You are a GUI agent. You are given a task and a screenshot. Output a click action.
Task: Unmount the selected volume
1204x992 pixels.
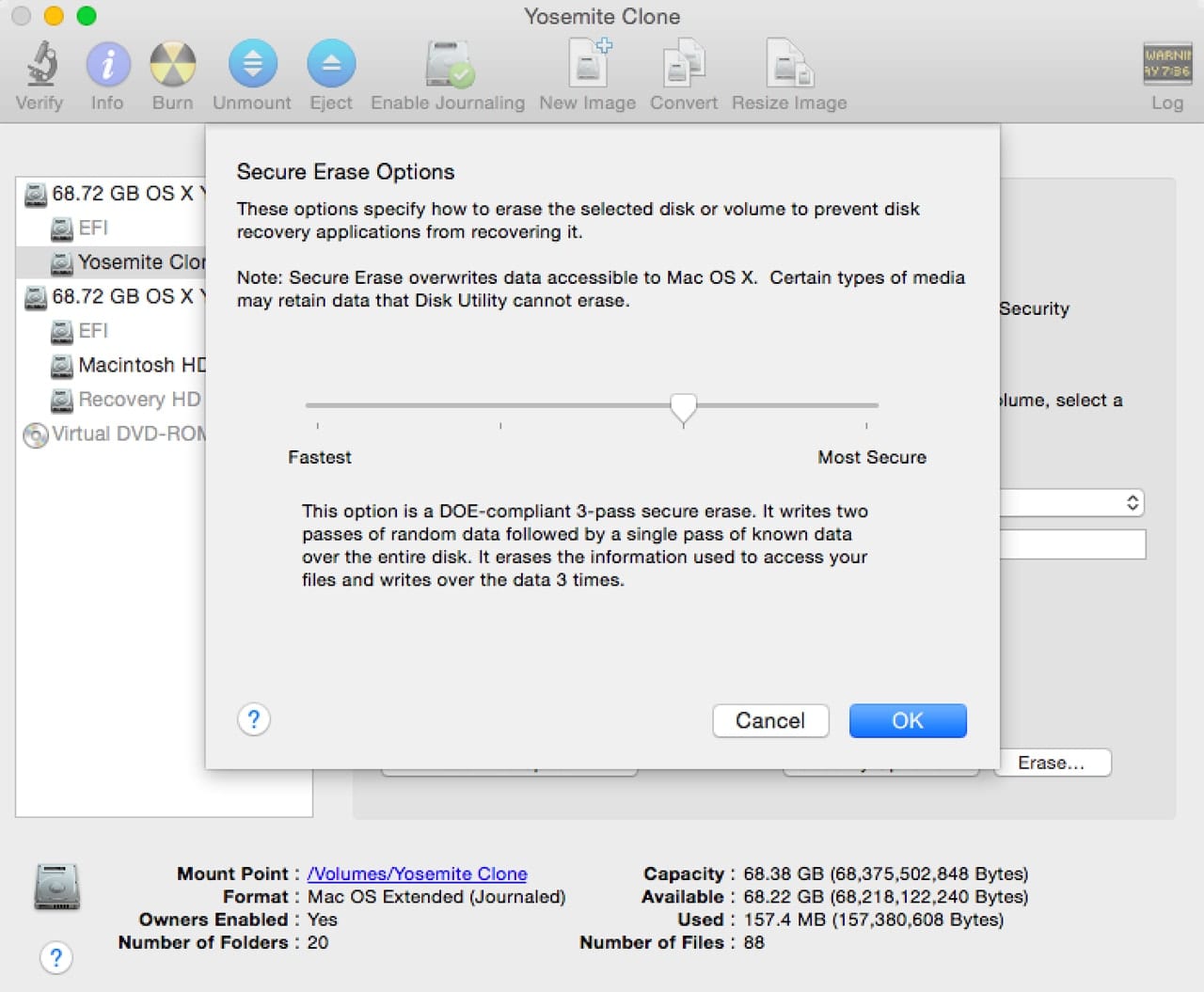point(252,66)
